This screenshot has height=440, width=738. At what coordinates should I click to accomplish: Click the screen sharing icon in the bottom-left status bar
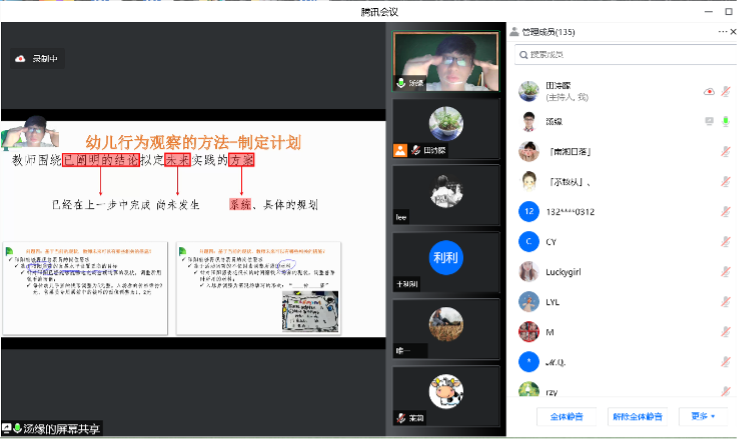pos(7,429)
